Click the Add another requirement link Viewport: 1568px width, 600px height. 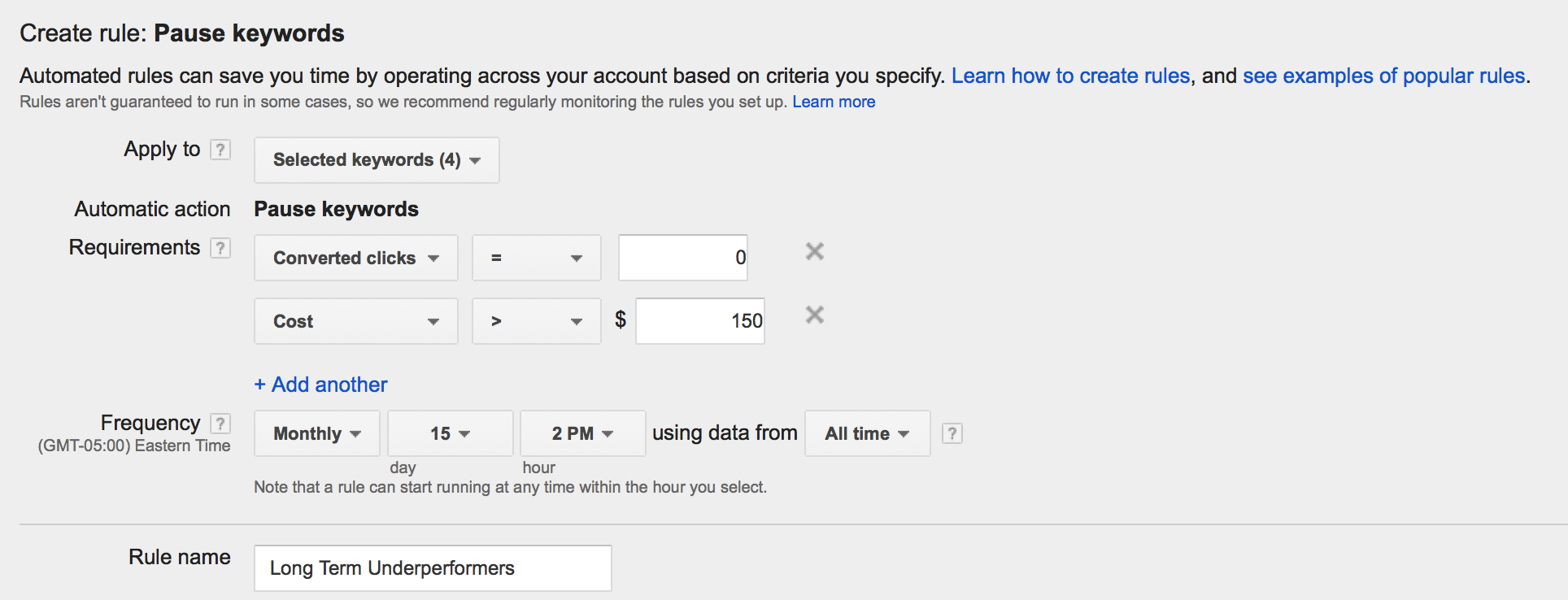(320, 385)
